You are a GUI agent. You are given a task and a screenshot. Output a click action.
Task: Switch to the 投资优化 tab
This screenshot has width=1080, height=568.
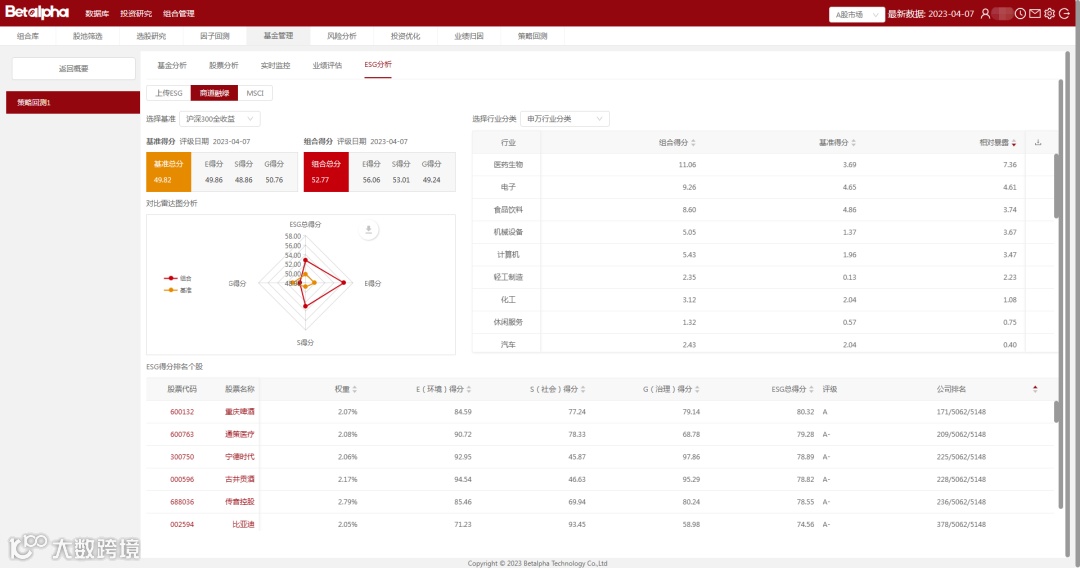pos(405,36)
